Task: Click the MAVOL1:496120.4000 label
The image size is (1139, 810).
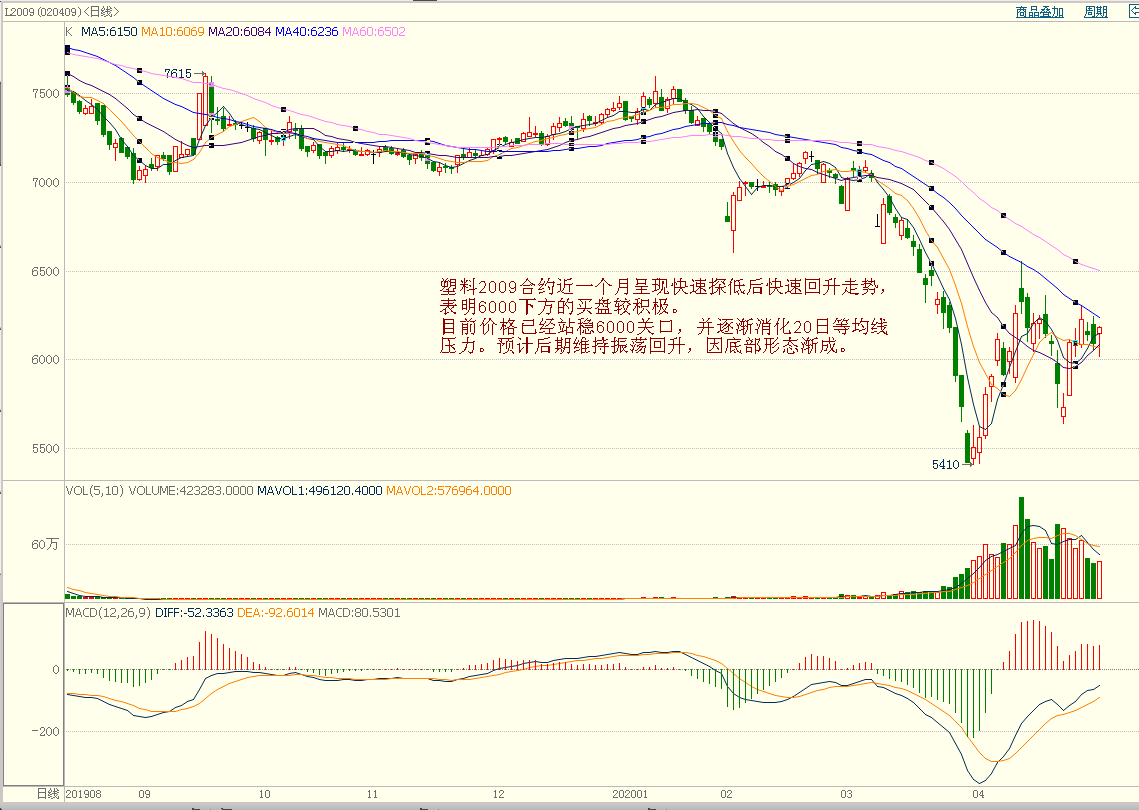Action: tap(320, 491)
